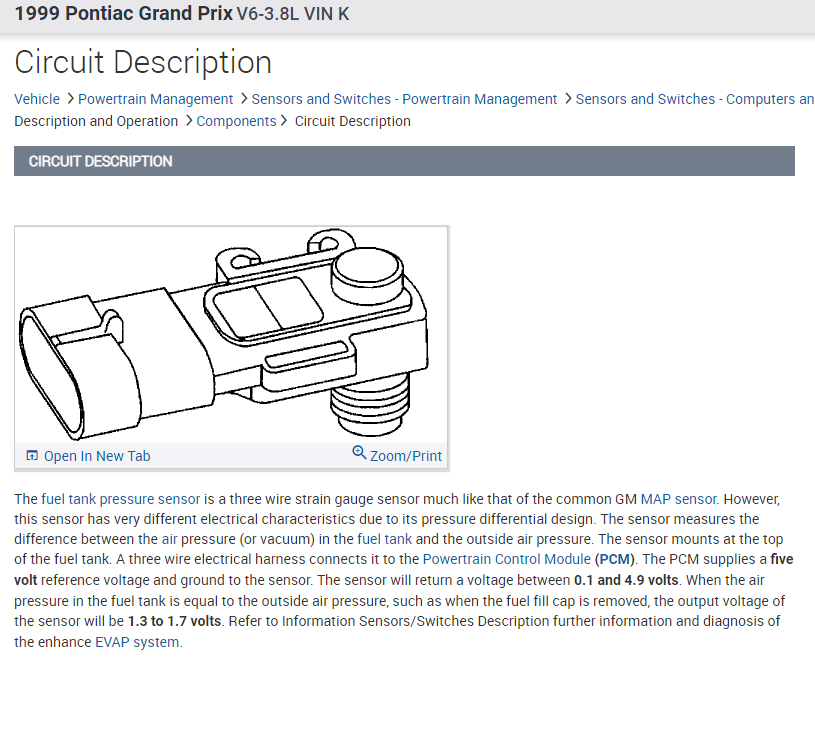Go to the Components breadcrumb
This screenshot has width=815, height=745.
pyautogui.click(x=236, y=121)
